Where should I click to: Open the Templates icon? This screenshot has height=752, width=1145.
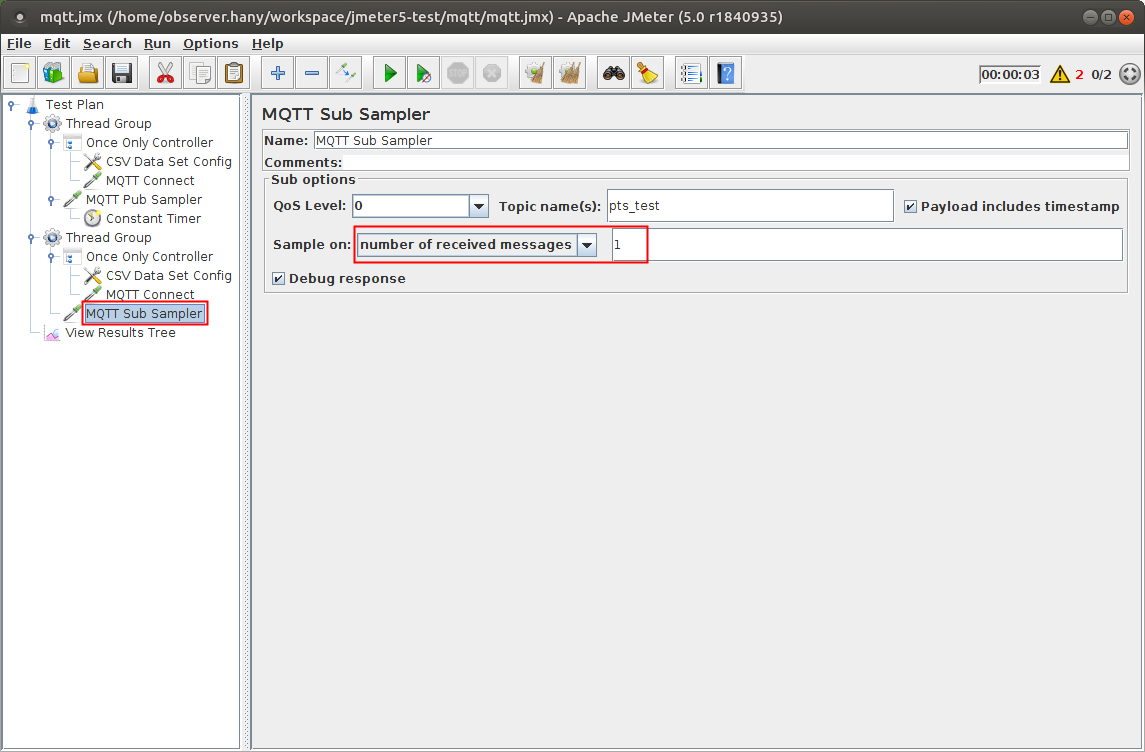(x=53, y=73)
